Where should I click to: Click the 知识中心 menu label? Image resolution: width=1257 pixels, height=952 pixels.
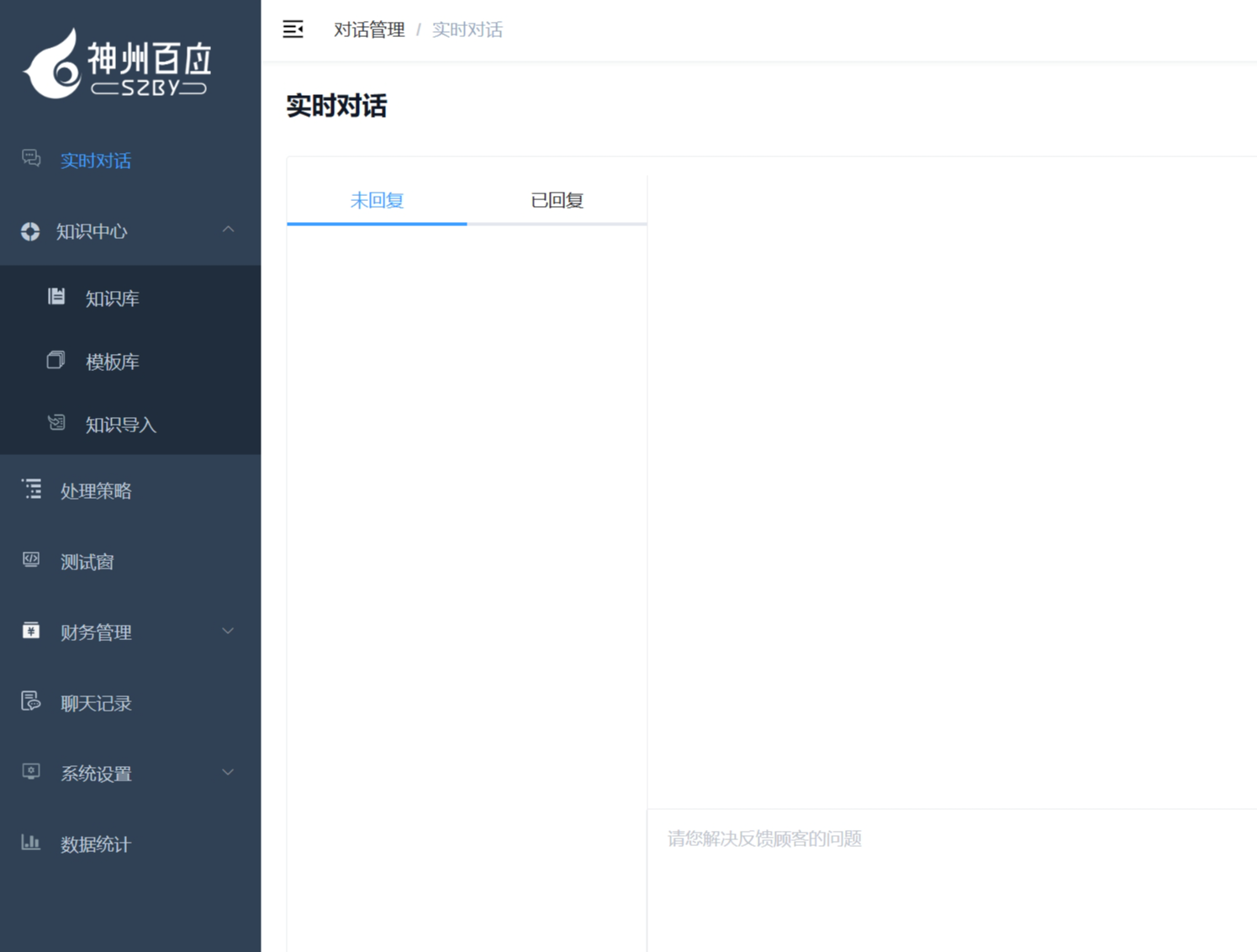[x=92, y=231]
